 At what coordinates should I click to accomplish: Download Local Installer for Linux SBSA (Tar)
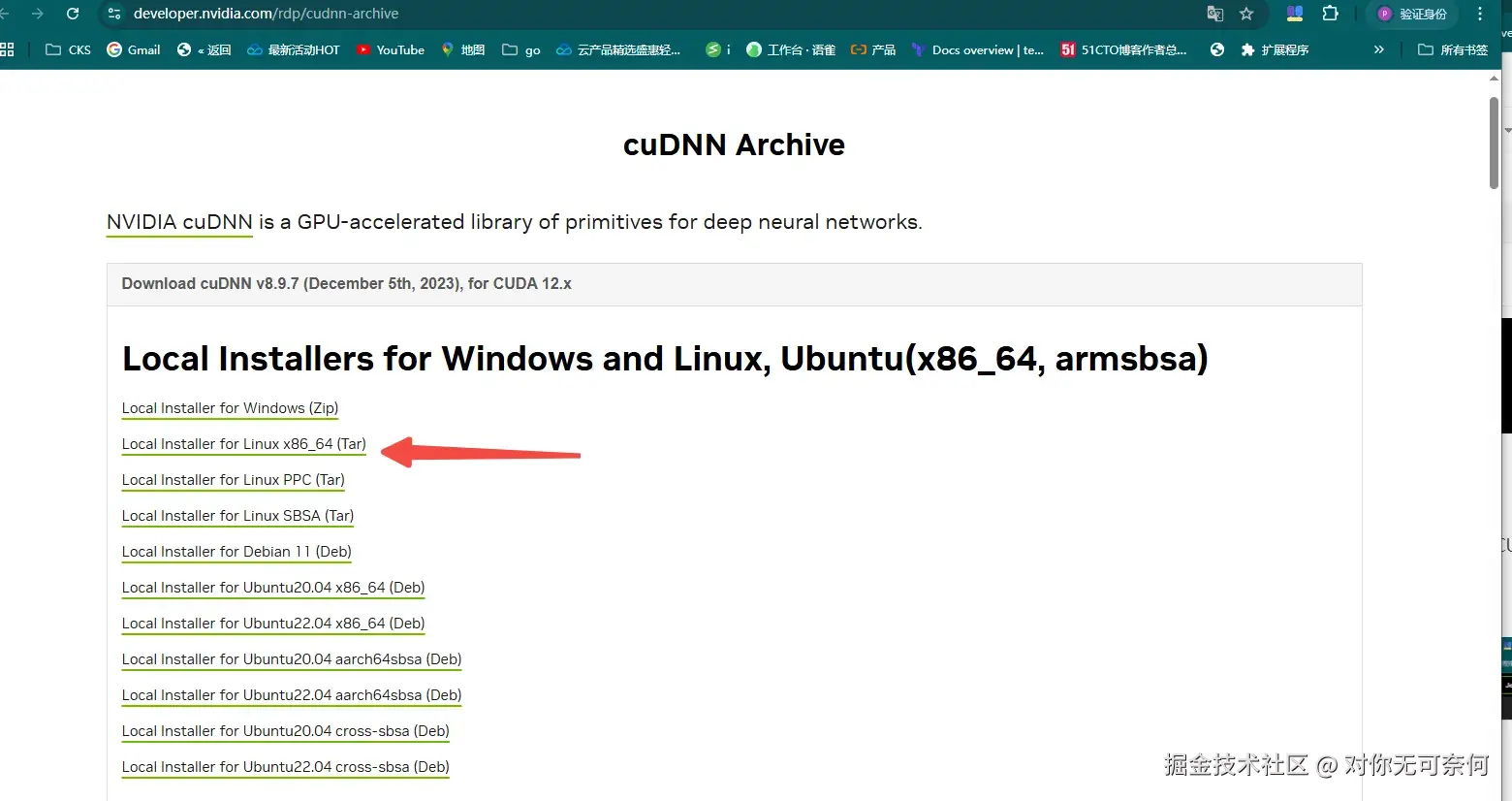click(237, 516)
